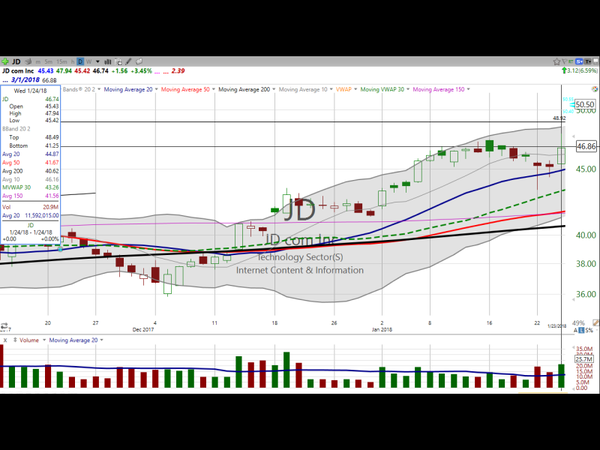
Task: Click the JD ticker symbol in the toolbar
Action: tap(16, 62)
